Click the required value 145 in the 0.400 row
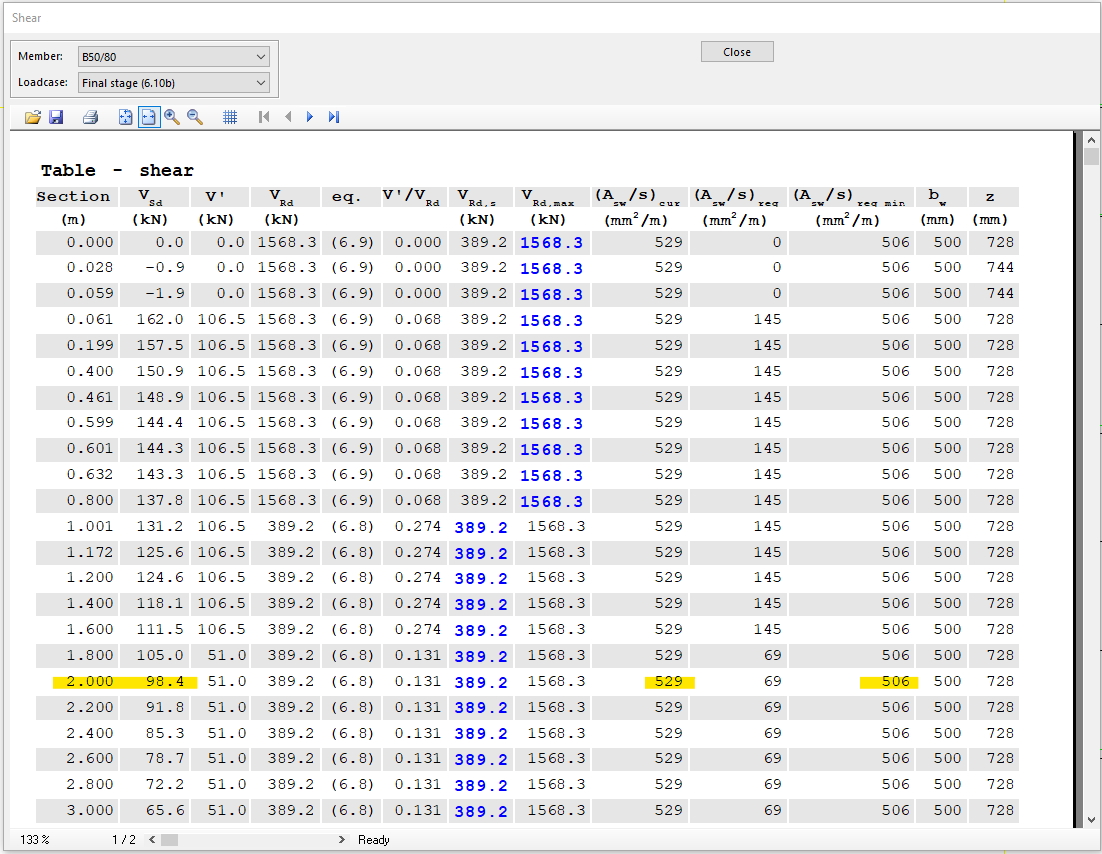Image resolution: width=1102 pixels, height=854 pixels. click(x=767, y=371)
